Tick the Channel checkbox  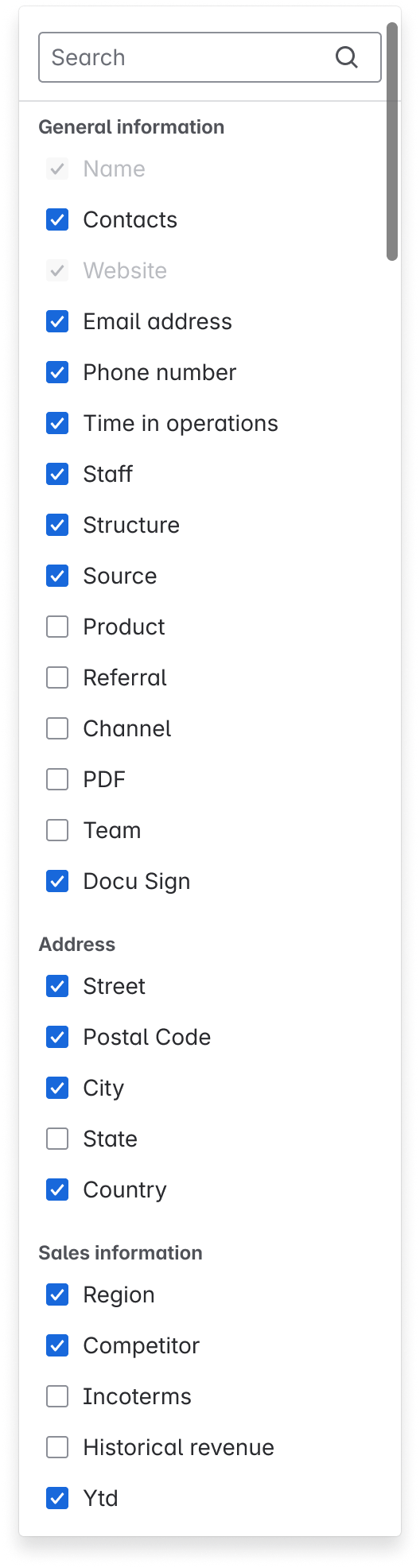click(x=57, y=728)
